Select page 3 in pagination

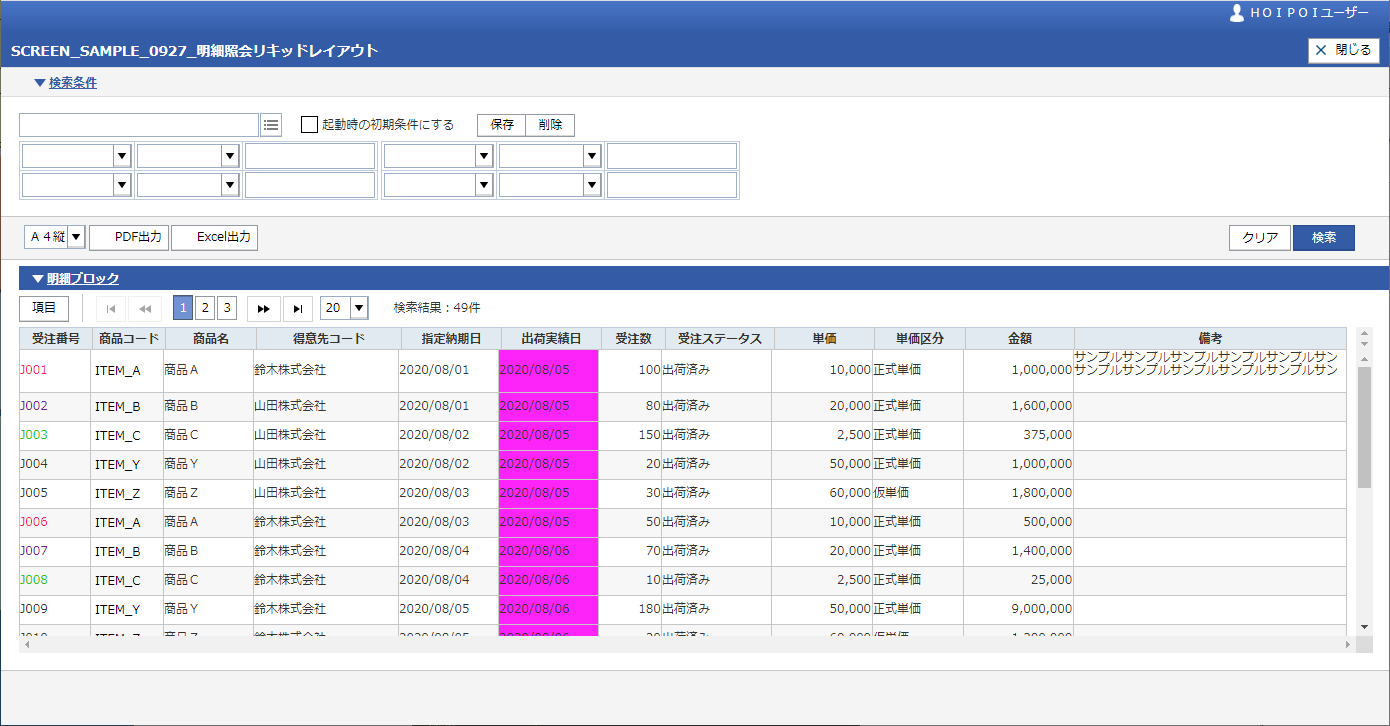pyautogui.click(x=227, y=308)
